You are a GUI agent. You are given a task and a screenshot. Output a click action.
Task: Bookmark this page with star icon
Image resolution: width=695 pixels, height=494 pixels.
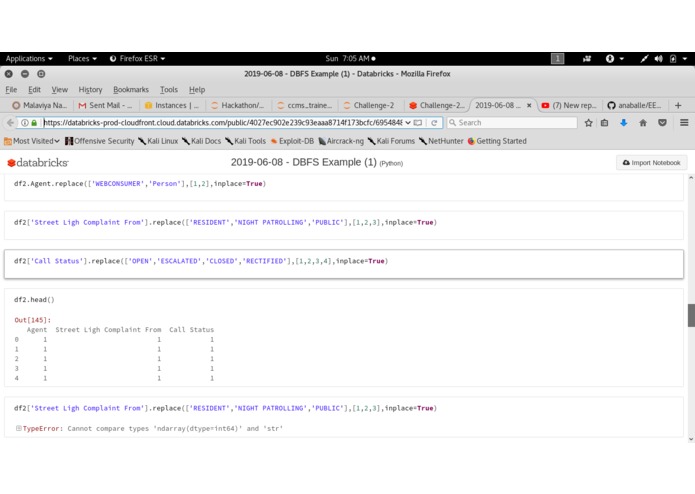tap(588, 123)
